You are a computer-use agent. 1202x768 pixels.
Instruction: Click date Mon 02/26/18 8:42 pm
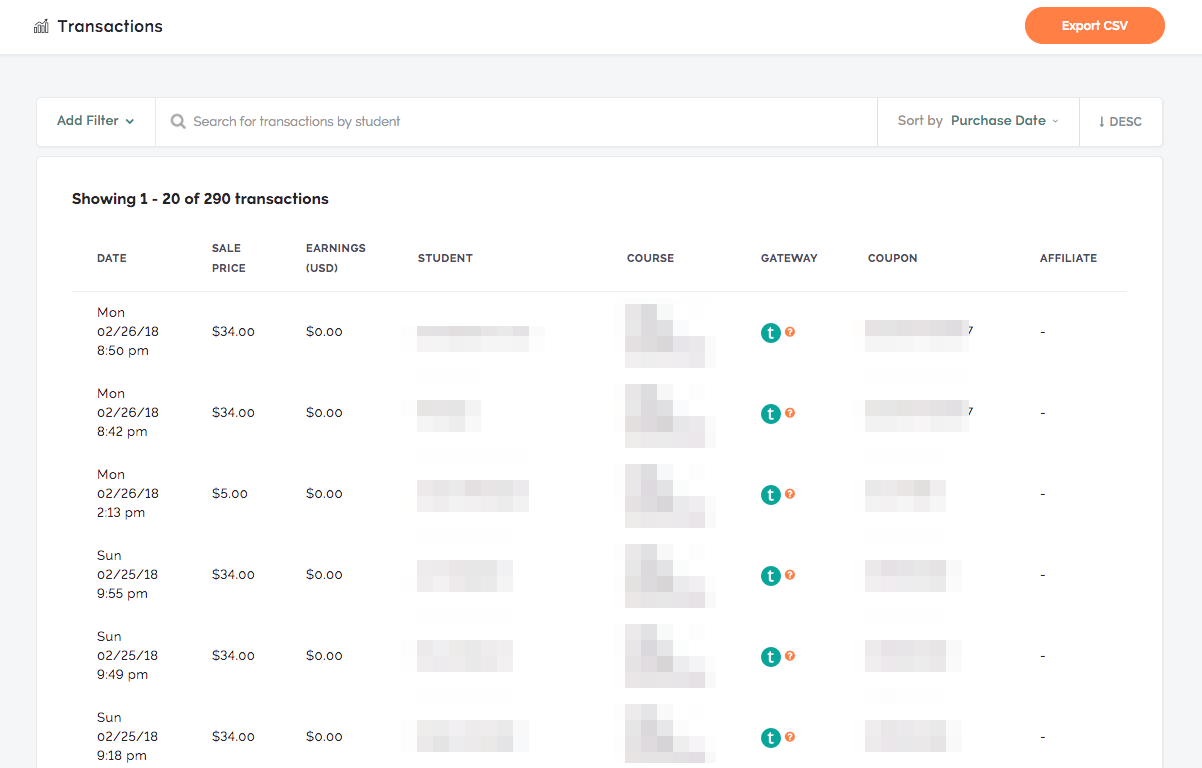[128, 413]
